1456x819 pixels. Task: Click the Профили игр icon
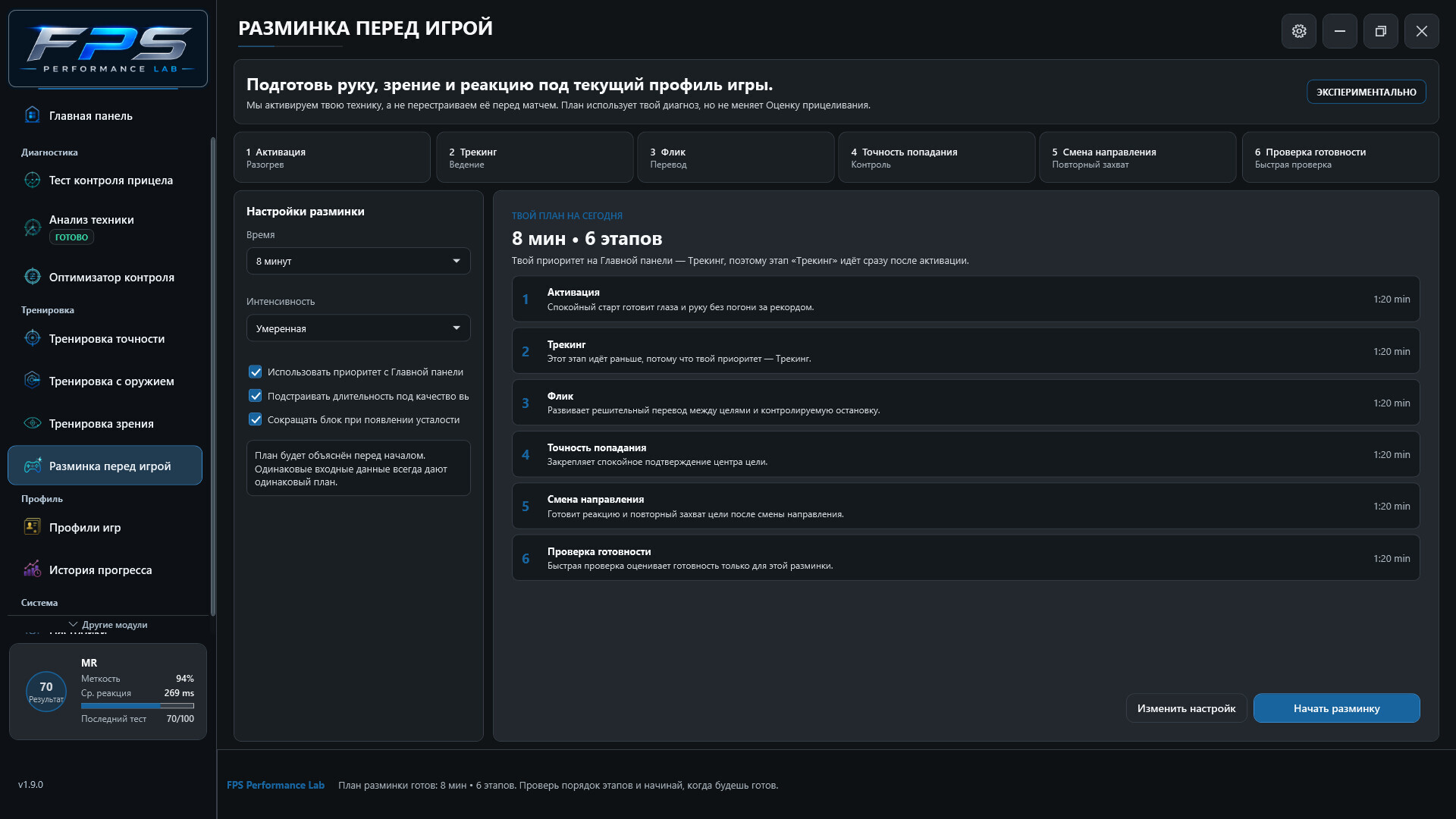point(32,527)
